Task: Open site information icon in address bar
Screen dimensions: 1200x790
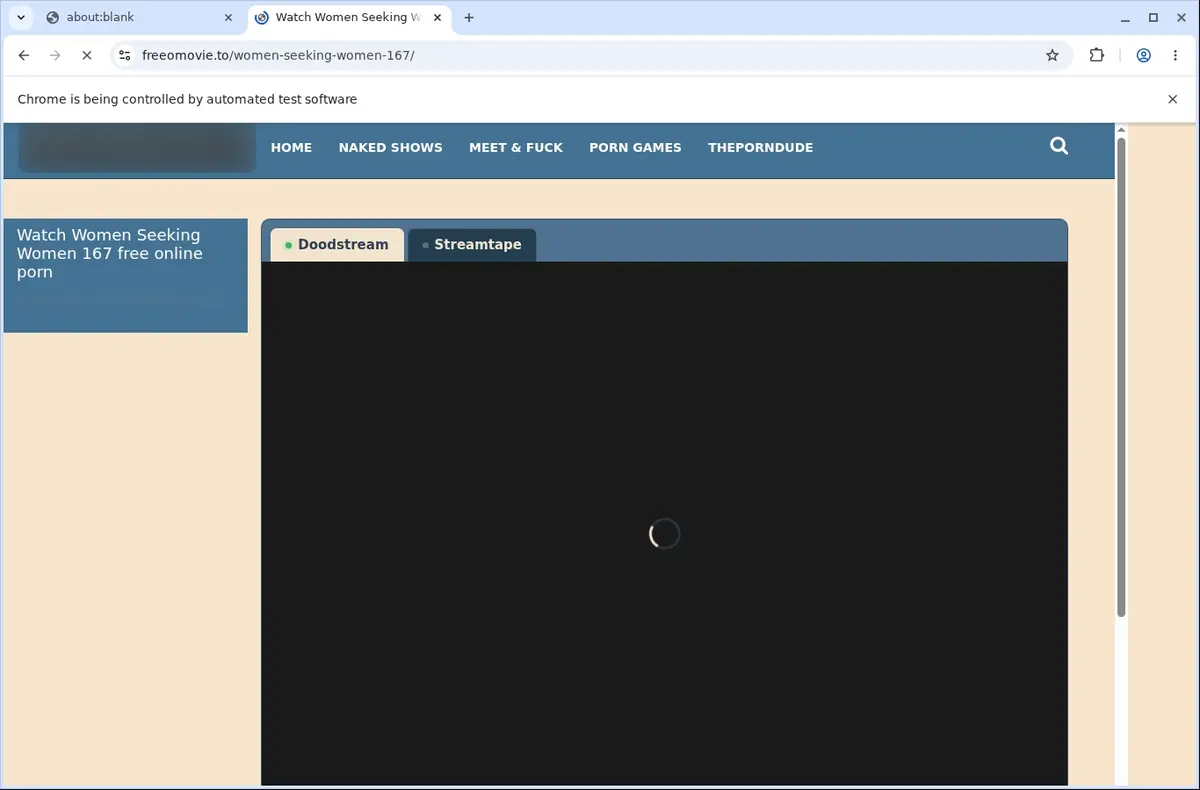Action: 124,56
